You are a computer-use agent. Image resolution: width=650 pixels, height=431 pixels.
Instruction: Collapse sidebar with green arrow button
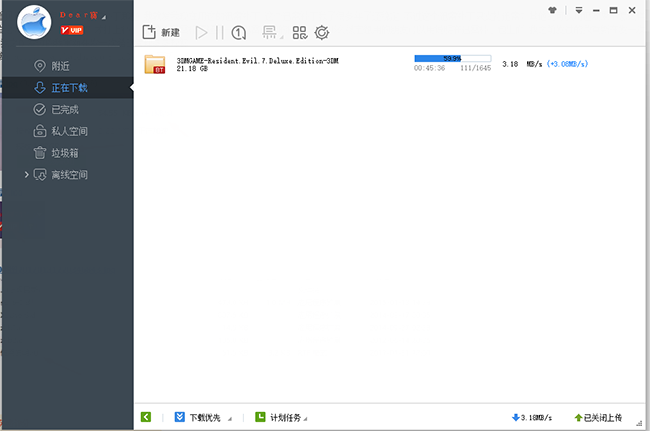[x=146, y=417]
